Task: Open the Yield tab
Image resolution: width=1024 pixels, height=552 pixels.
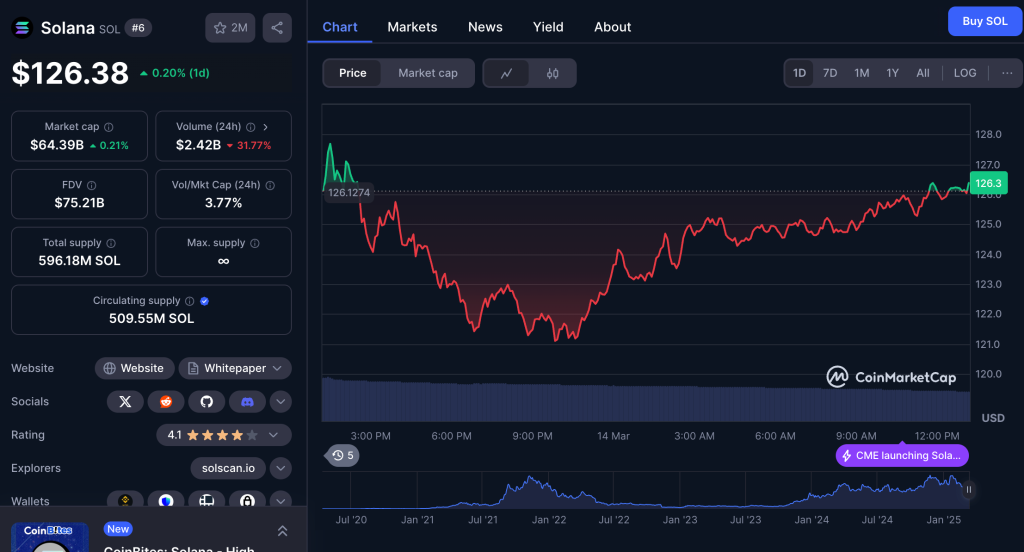Action: click(x=548, y=27)
